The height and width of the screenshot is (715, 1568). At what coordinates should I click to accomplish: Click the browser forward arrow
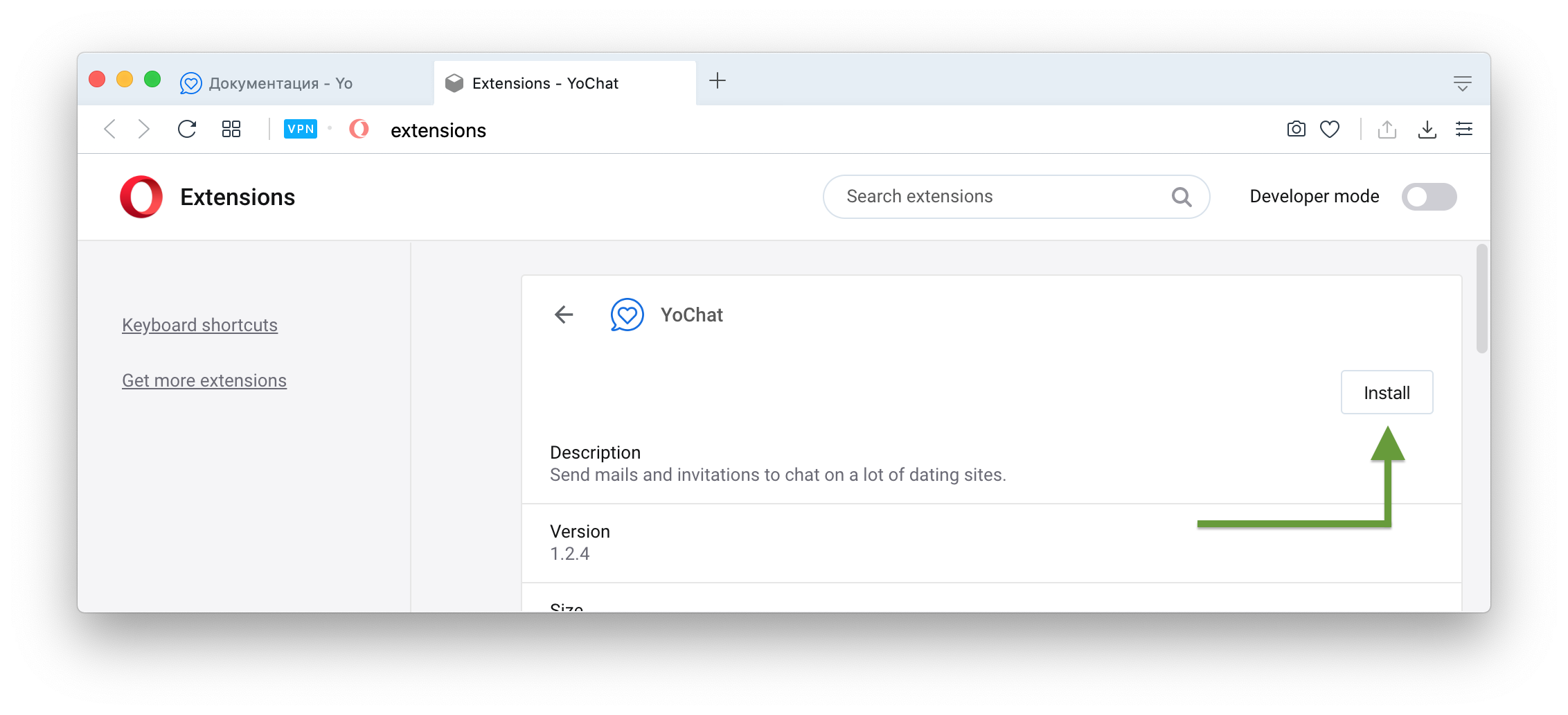(x=143, y=130)
